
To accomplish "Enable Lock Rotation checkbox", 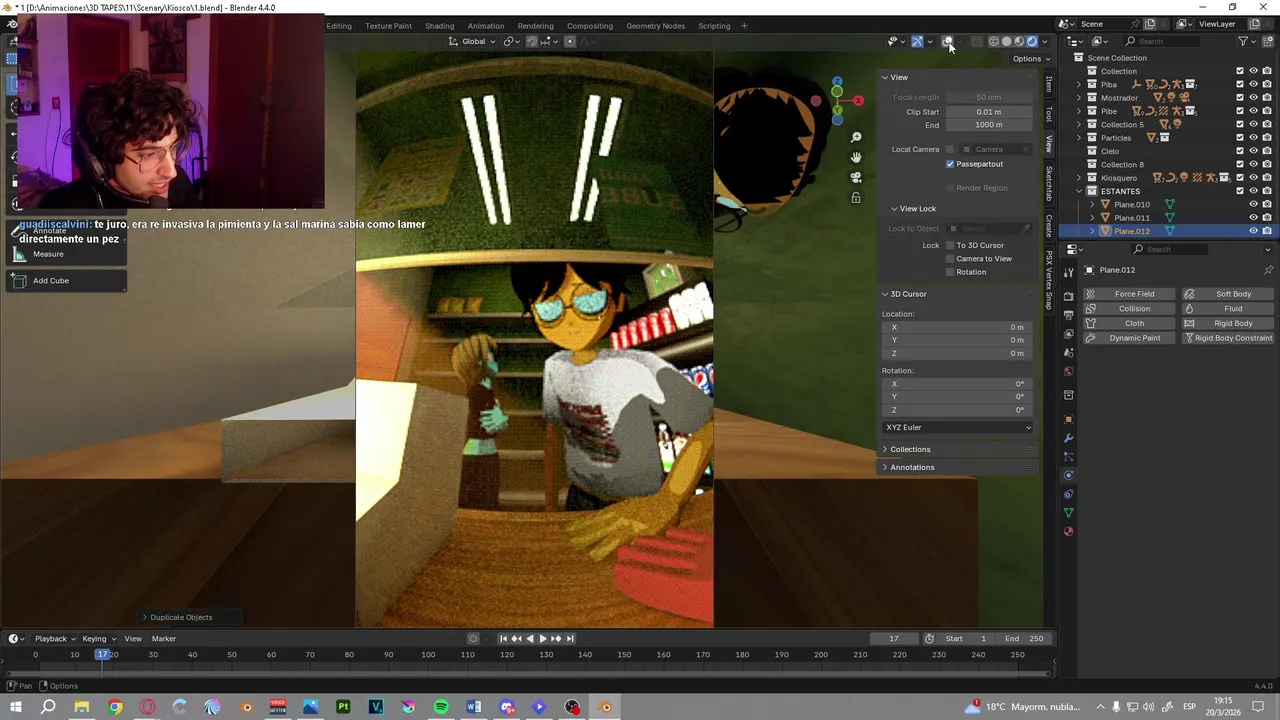I will (x=950, y=272).
